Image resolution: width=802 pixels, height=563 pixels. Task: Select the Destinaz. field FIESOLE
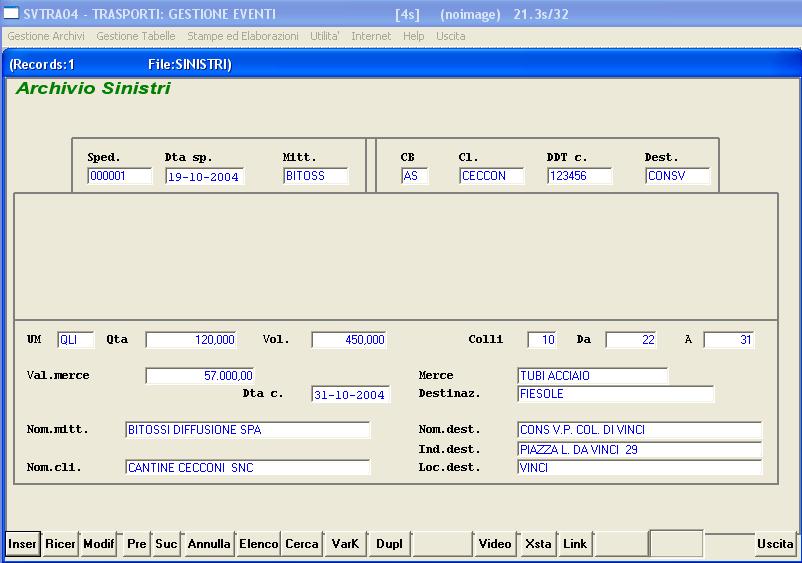pos(615,394)
